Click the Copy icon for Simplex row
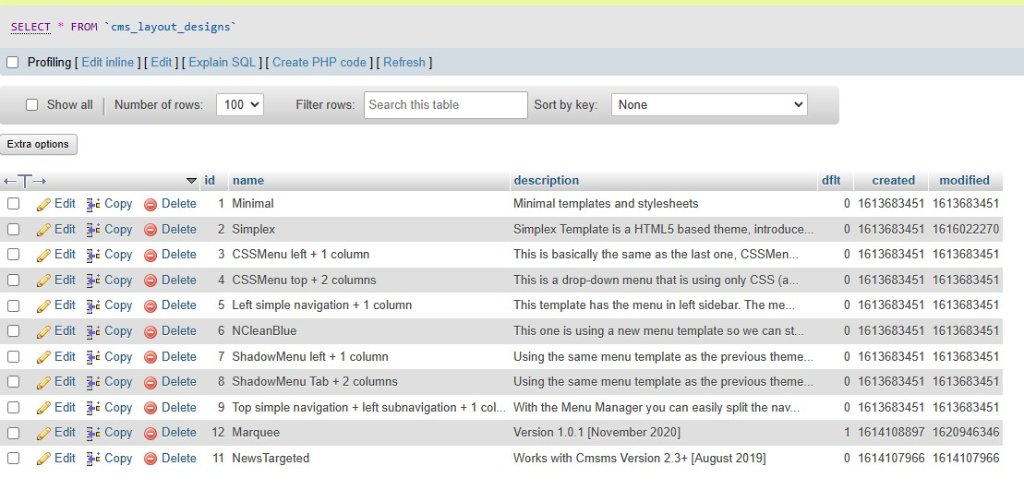The image size is (1024, 490). 93,229
